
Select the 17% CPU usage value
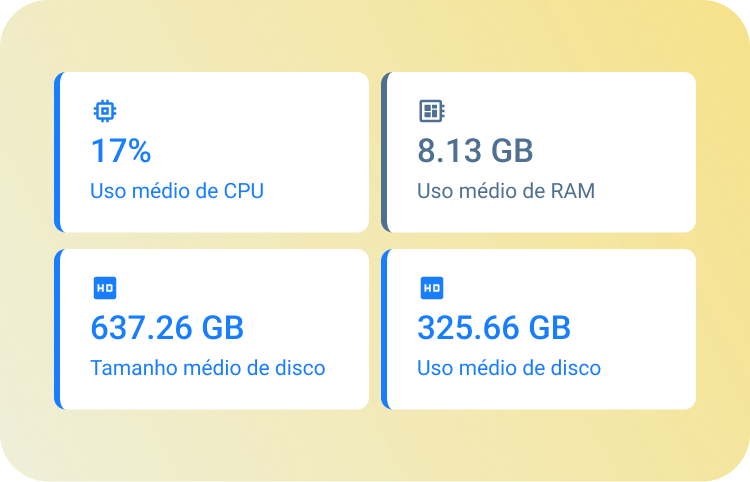(x=121, y=151)
